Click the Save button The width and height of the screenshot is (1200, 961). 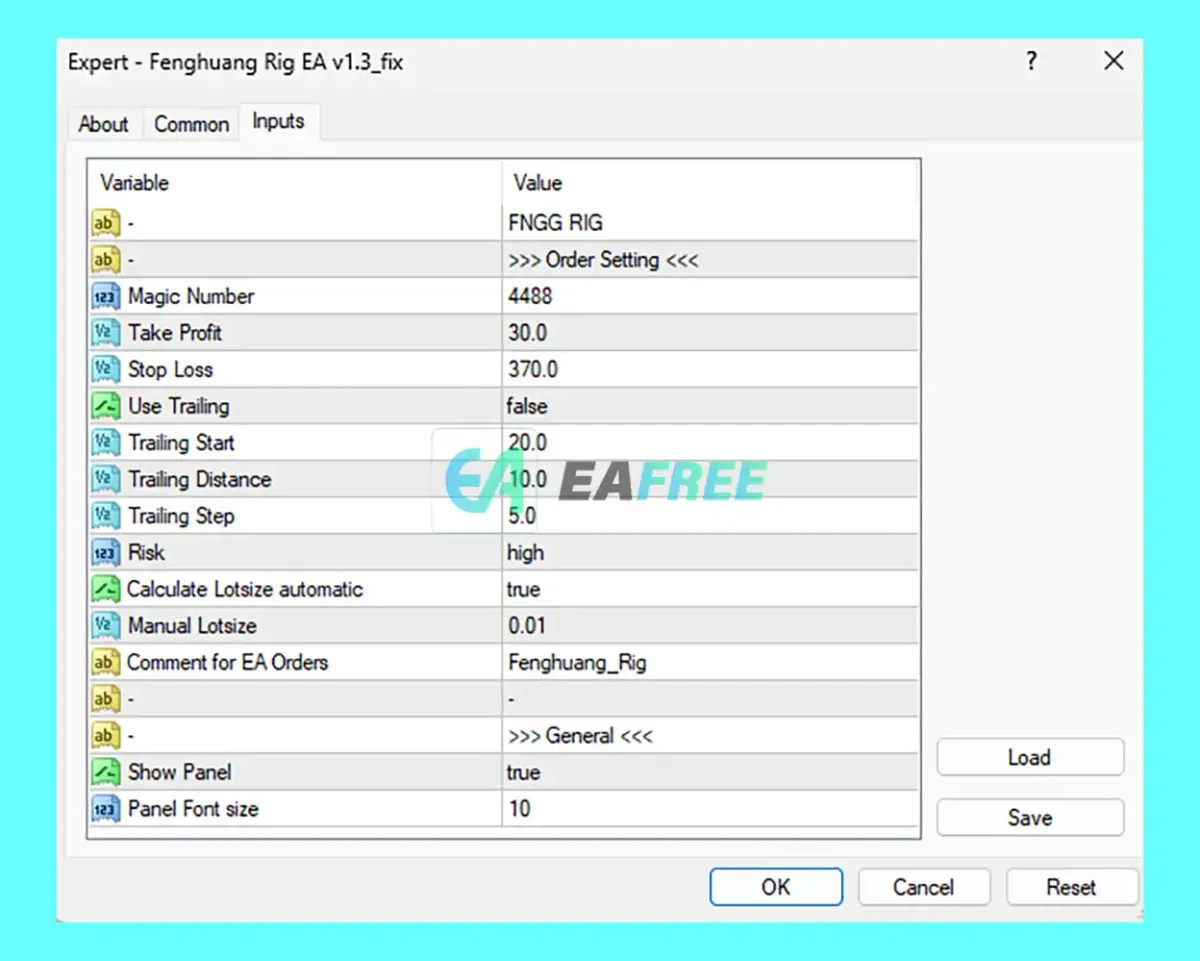click(x=1030, y=818)
